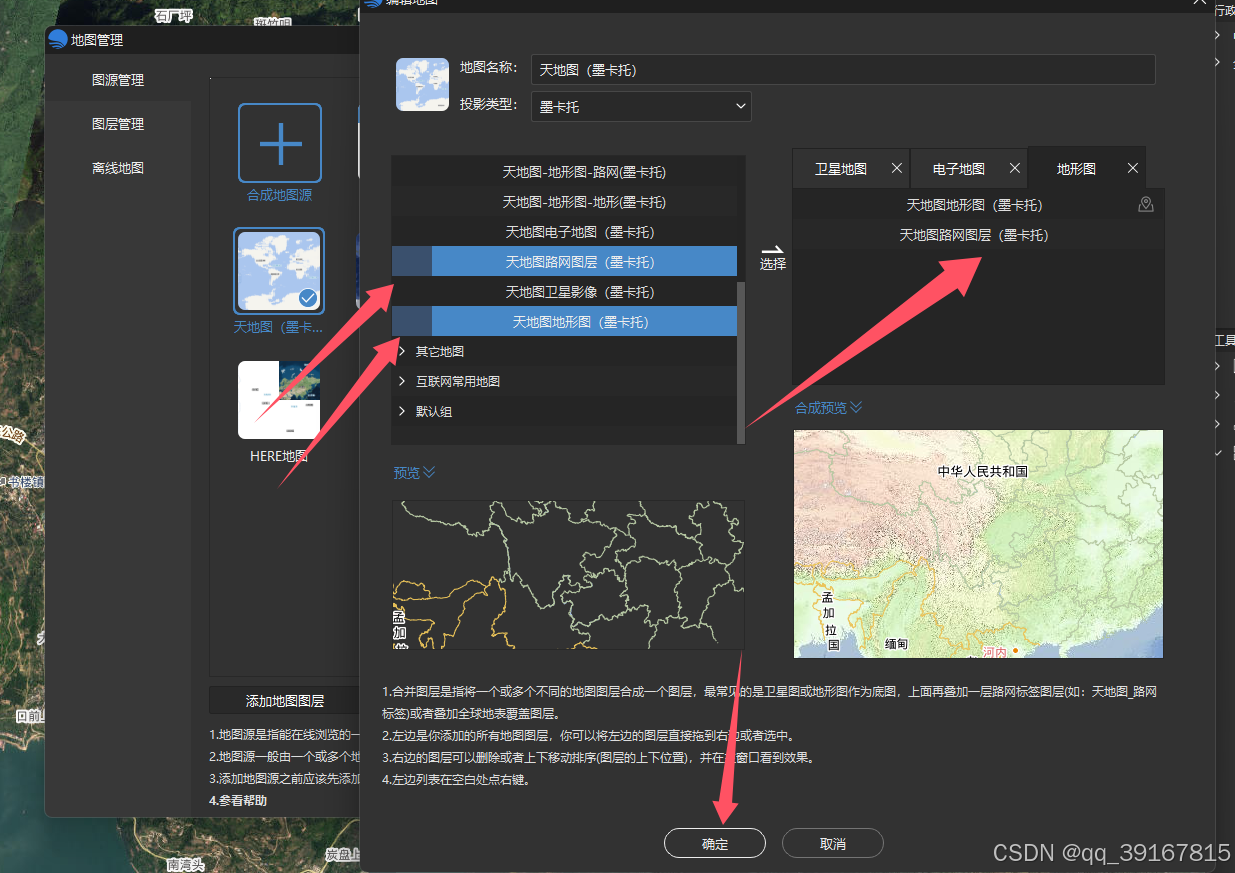Click the location marker icon on 天地图地形图 row
The image size is (1235, 873).
[1146, 205]
